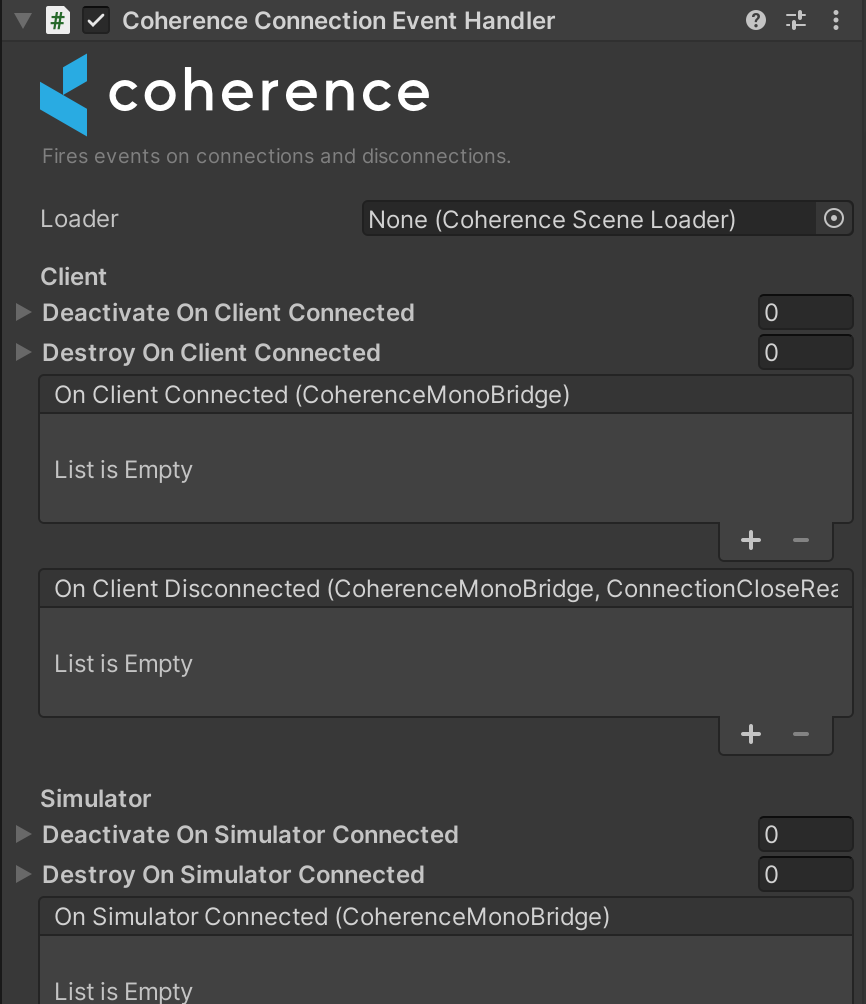Expand Destroy On Simulator Connected list
The width and height of the screenshot is (866, 1004).
24,875
